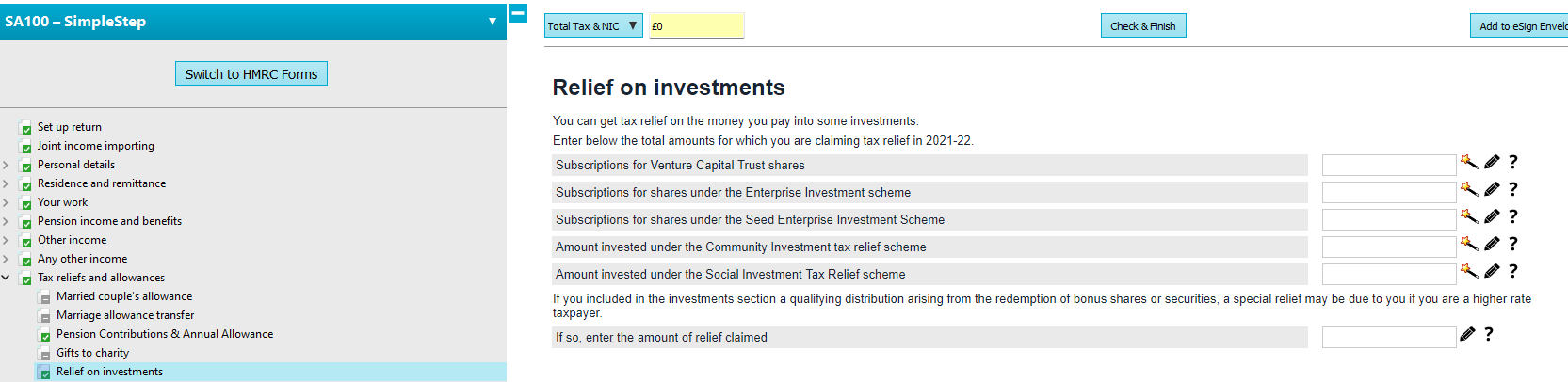Screen dimensions: 1568x382
Task: Expand the Pension income and benefits section
Action: (6, 221)
